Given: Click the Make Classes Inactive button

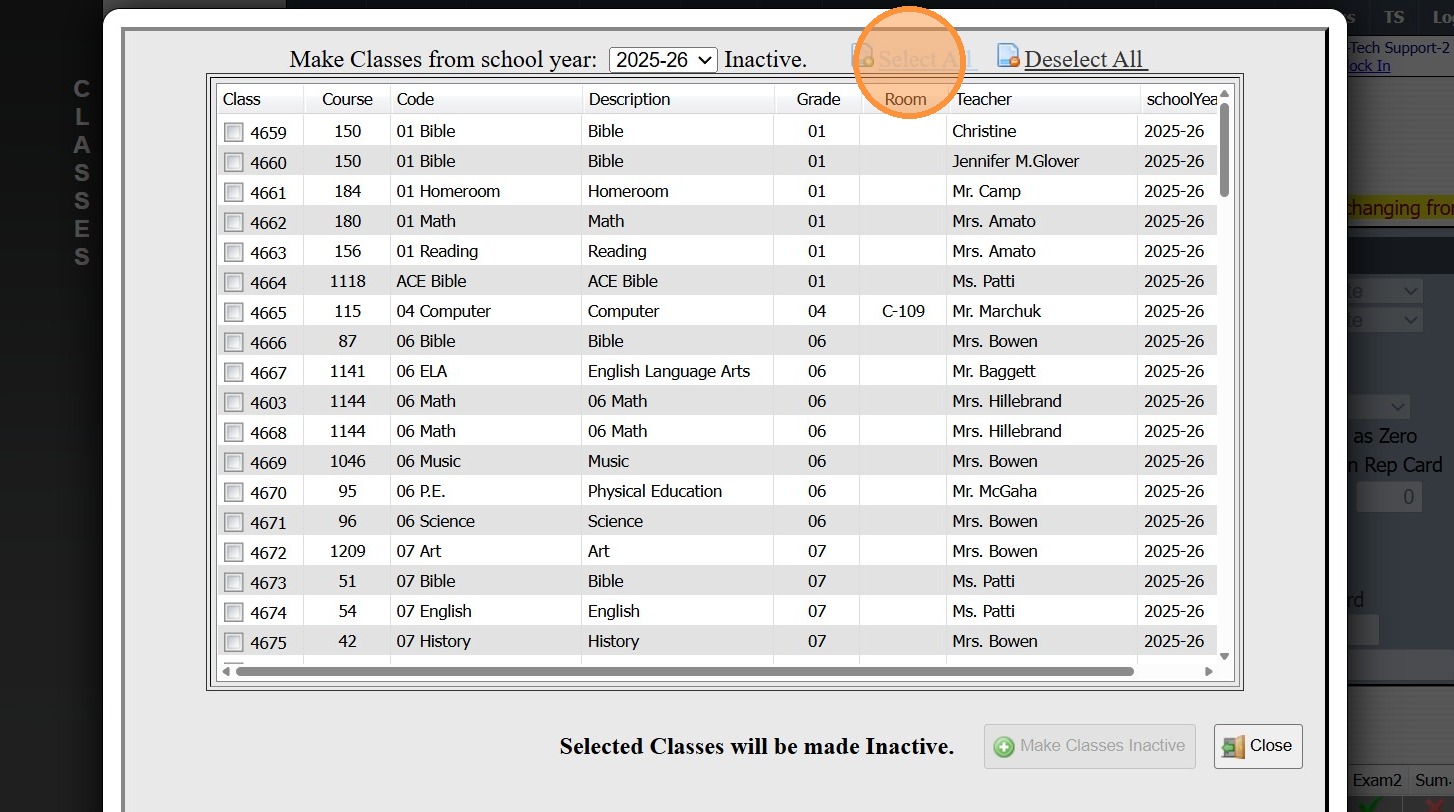Looking at the screenshot, I should pos(1090,746).
